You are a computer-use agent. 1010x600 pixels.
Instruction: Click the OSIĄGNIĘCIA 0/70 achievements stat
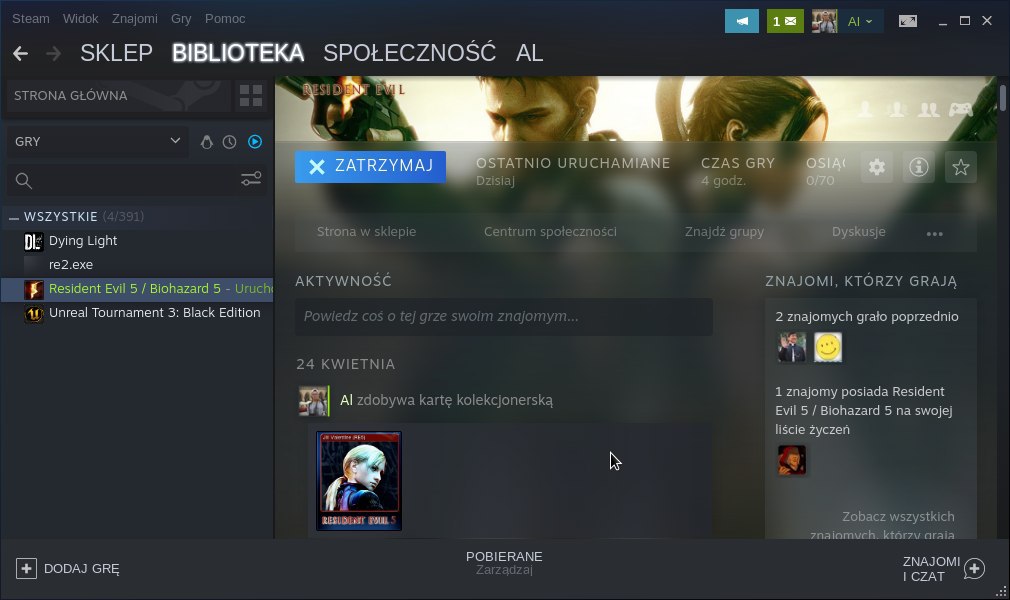(825, 171)
